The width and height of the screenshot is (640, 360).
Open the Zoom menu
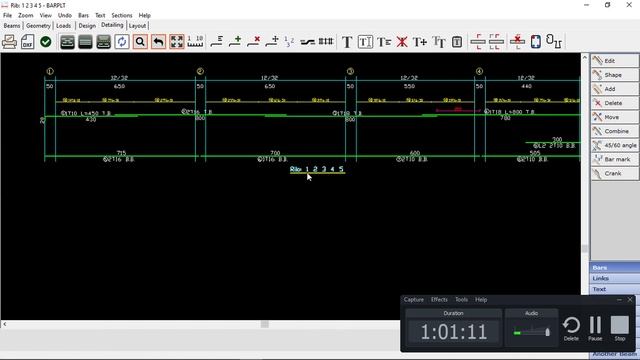(25, 15)
